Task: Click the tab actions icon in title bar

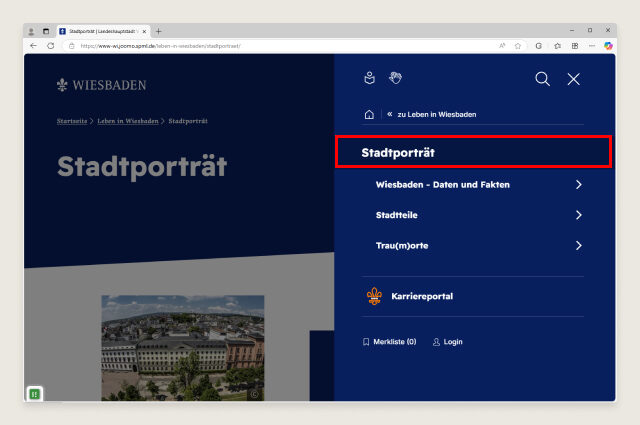Action: point(46,31)
